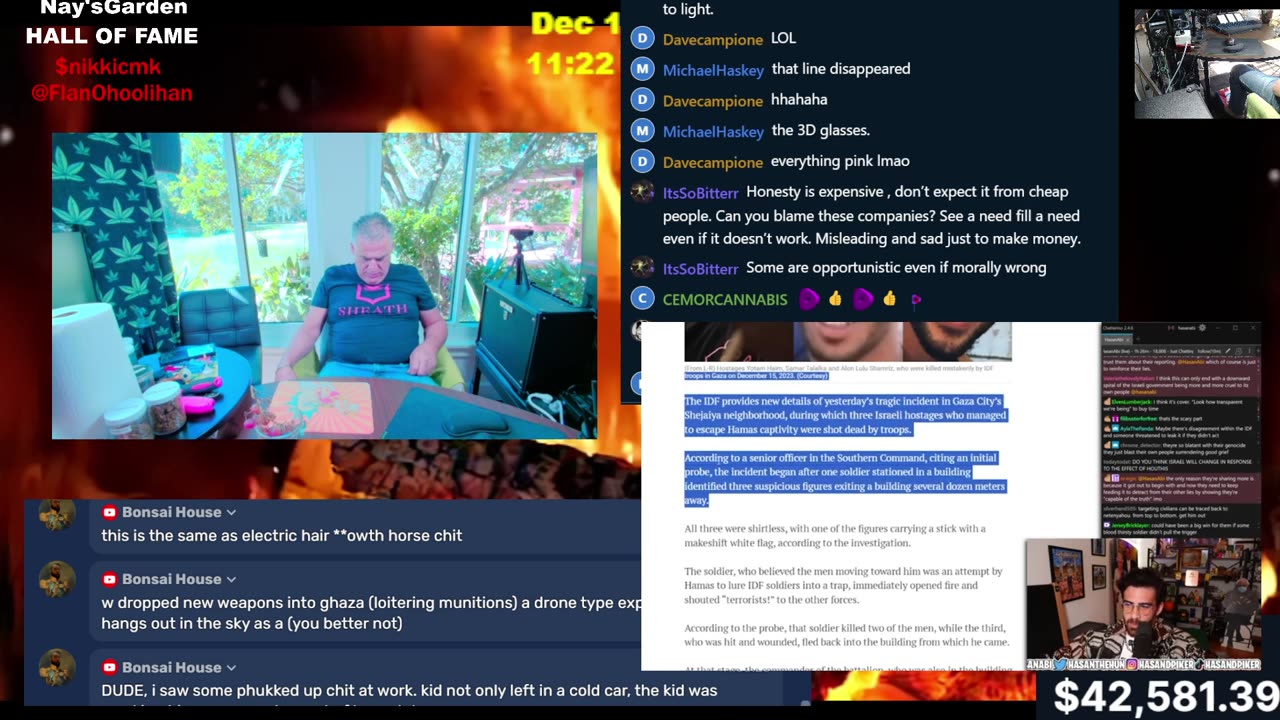This screenshot has height=720, width=1280.
Task: Click the CEMORCANNABIS username
Action: pyautogui.click(x=725, y=300)
